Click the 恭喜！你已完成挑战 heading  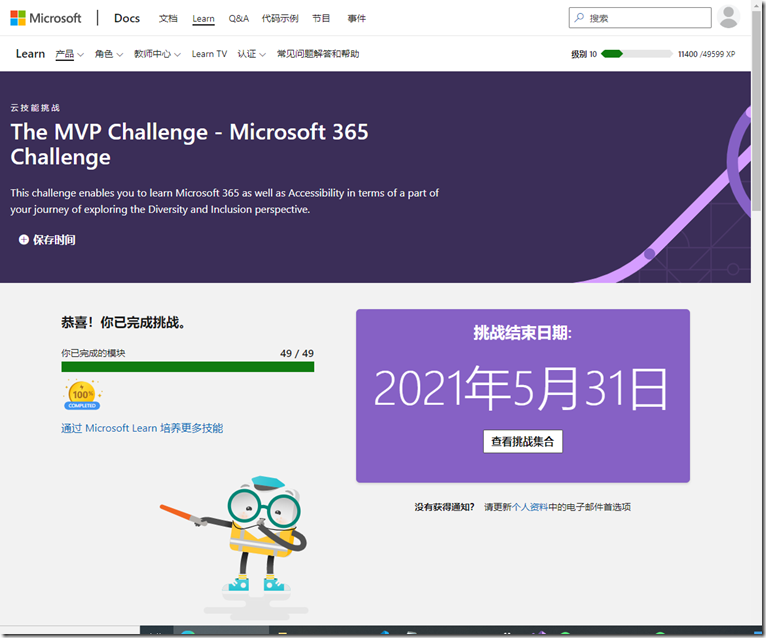point(123,322)
